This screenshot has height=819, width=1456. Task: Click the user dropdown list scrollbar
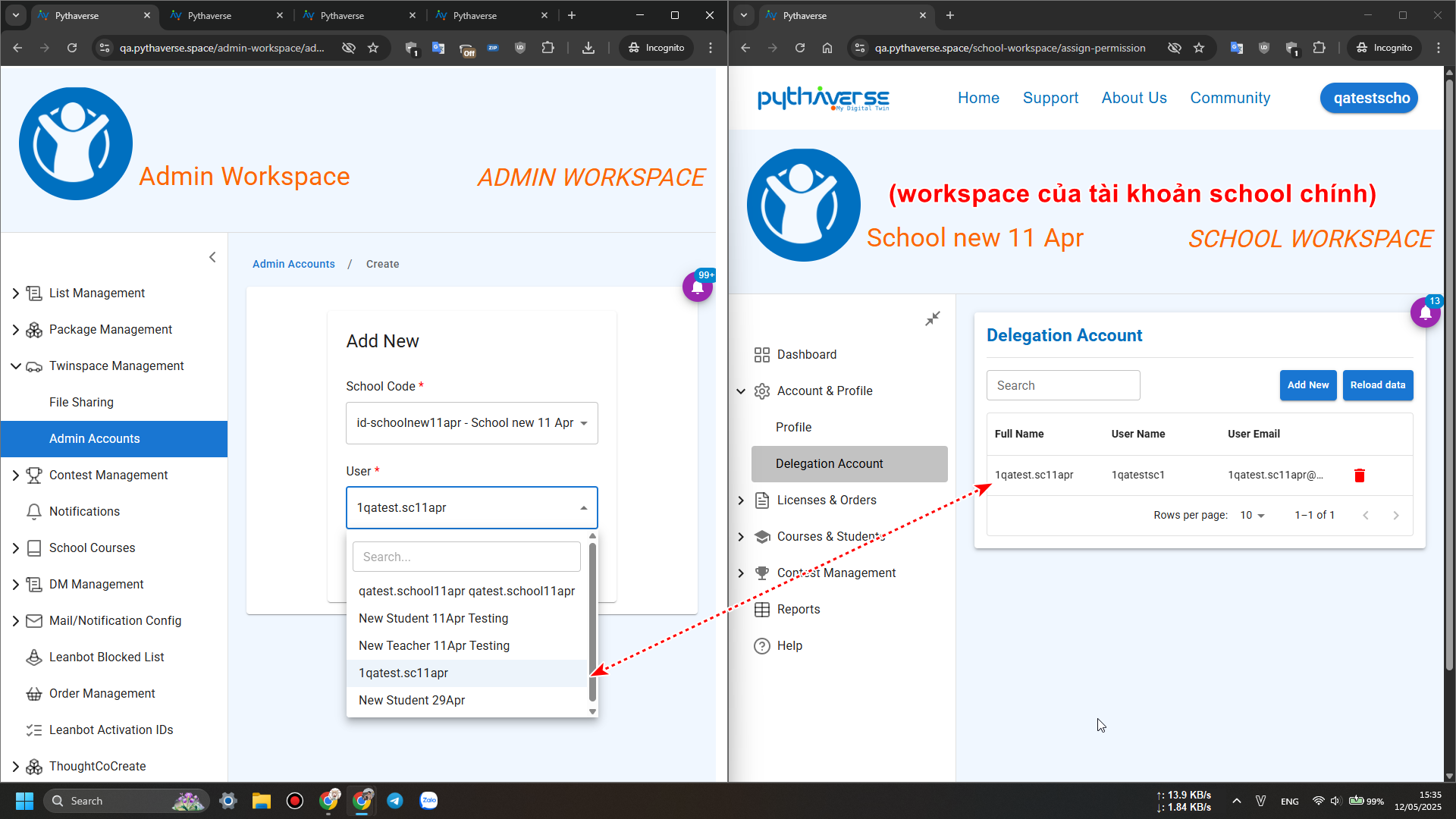pos(592,622)
